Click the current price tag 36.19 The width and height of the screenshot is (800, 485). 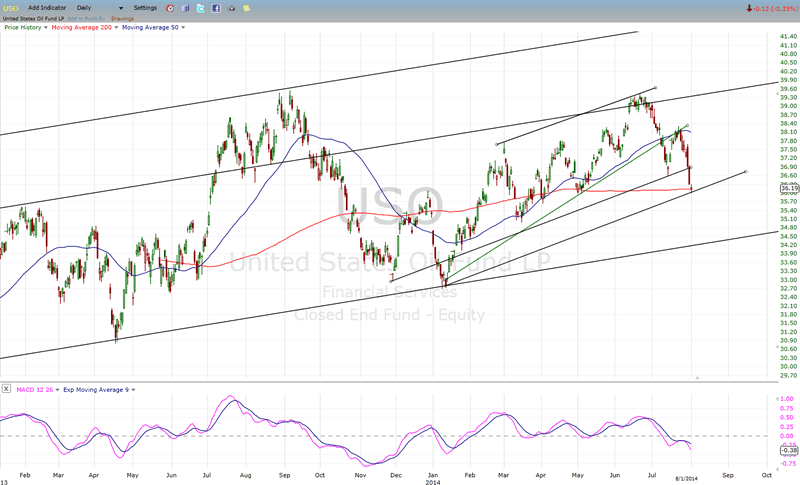click(x=789, y=189)
